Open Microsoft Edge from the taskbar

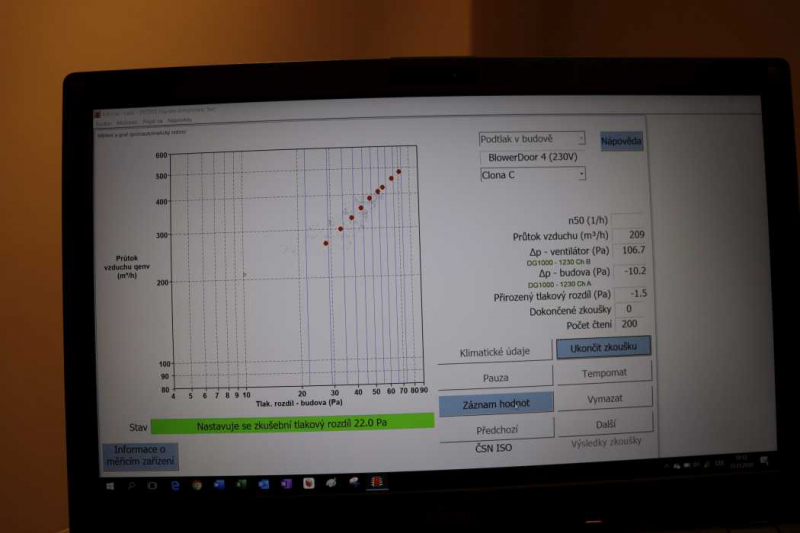click(175, 484)
